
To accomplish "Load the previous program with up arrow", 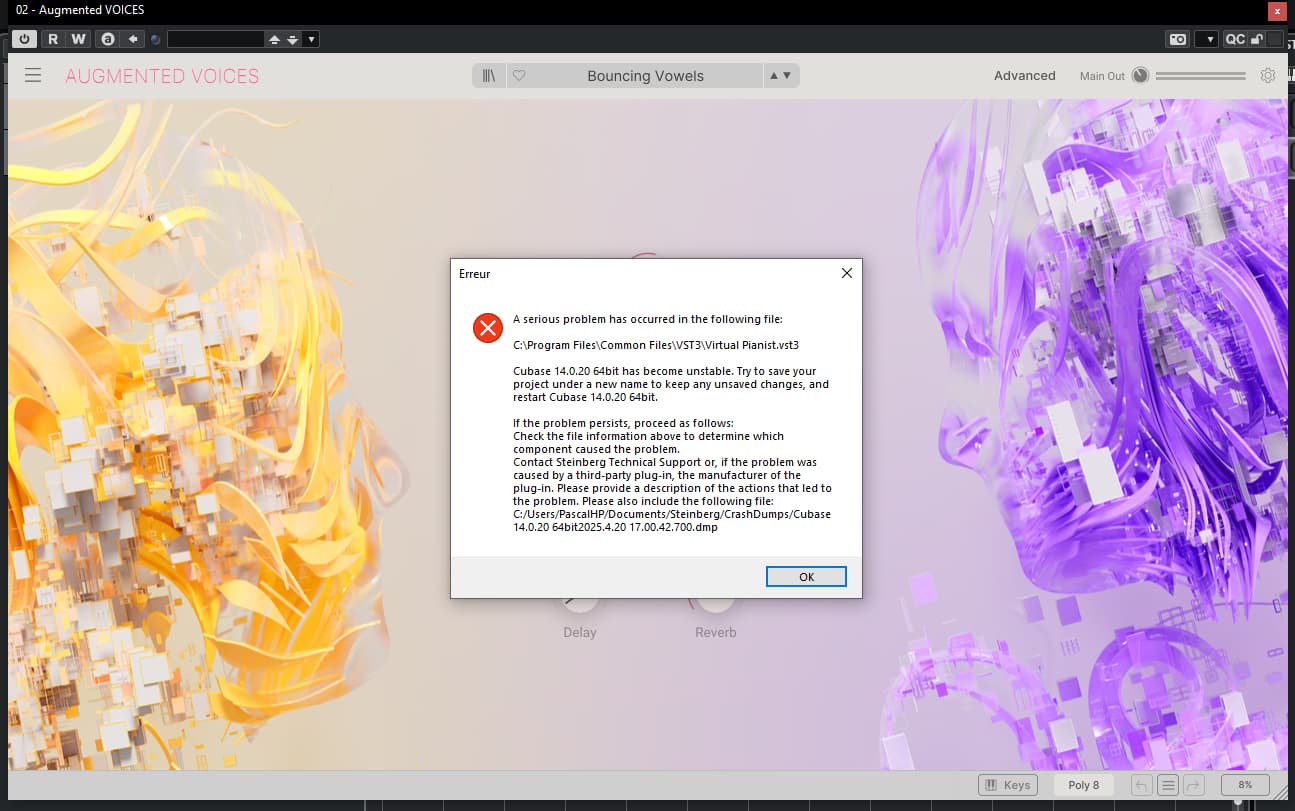I will [x=274, y=39].
